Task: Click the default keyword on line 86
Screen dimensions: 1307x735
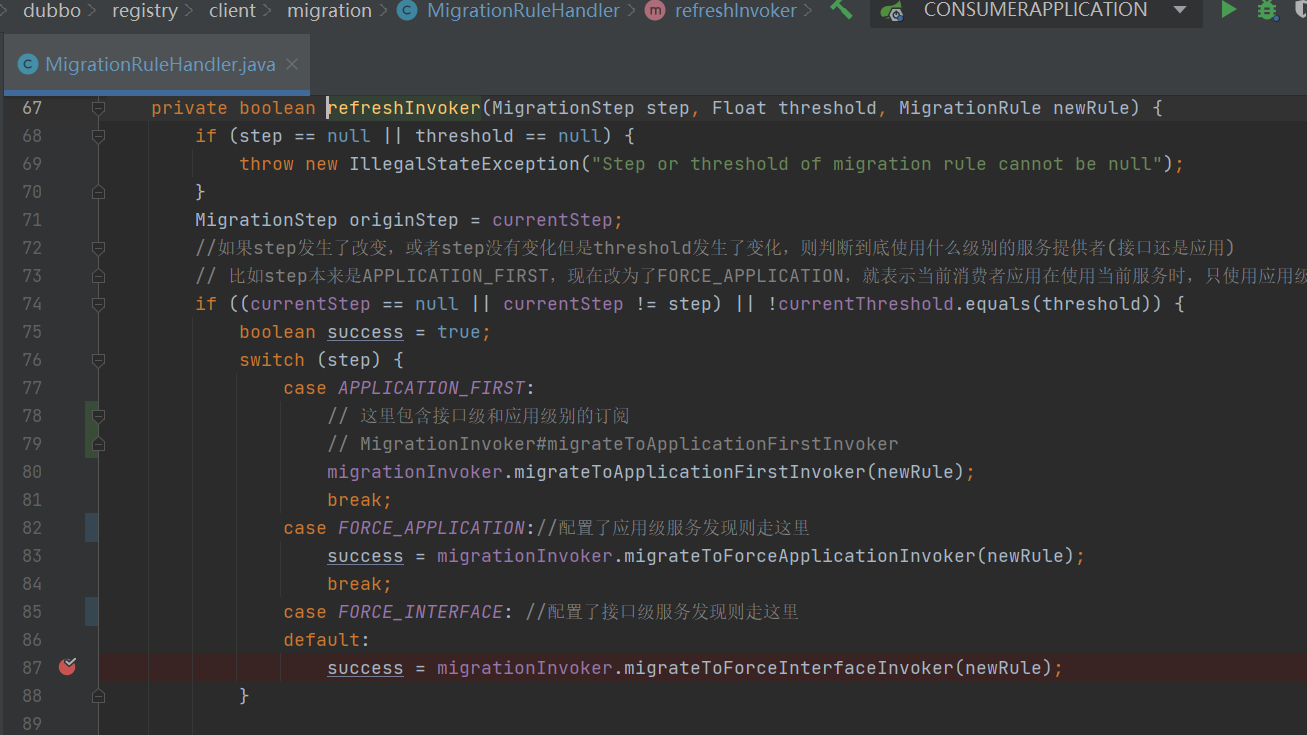Action: (x=321, y=640)
